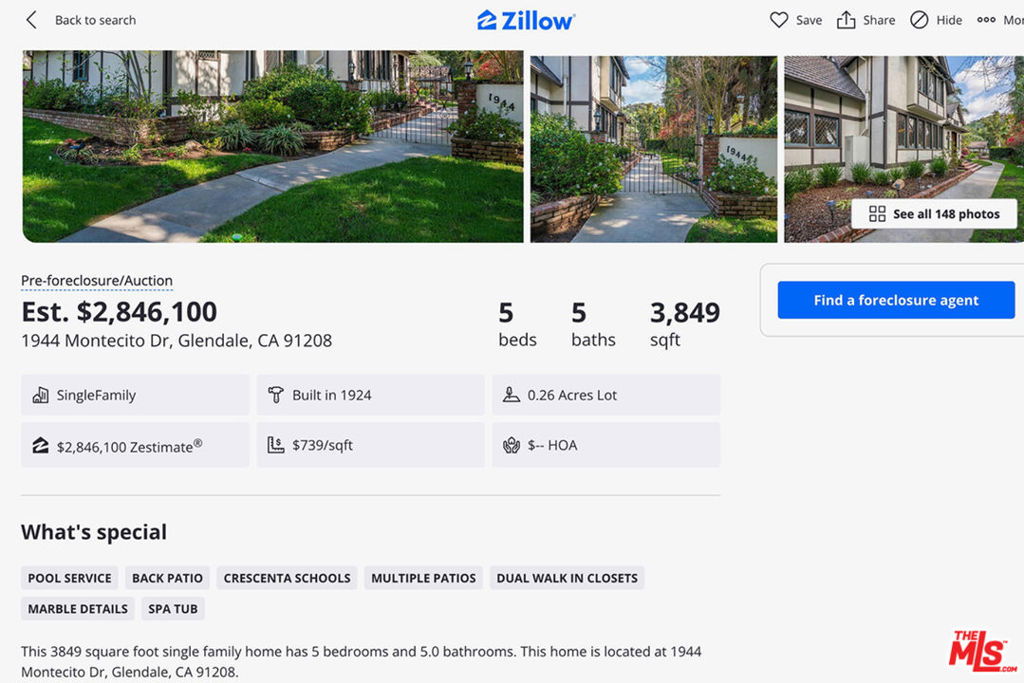Viewport: 1024px width, 683px height.
Task: Select the POOL SERVICE tag
Action: coord(69,578)
